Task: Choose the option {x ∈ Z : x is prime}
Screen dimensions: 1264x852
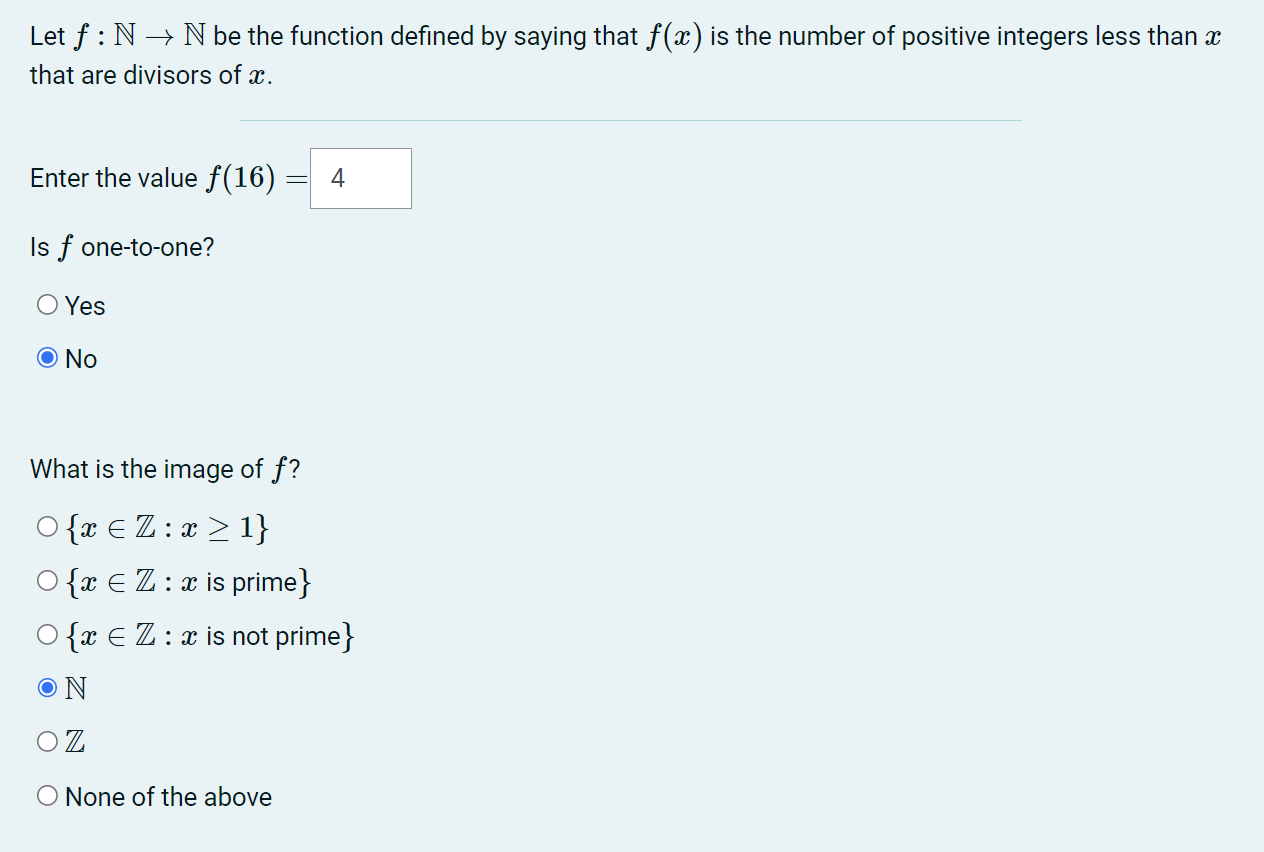Action: [x=46, y=579]
